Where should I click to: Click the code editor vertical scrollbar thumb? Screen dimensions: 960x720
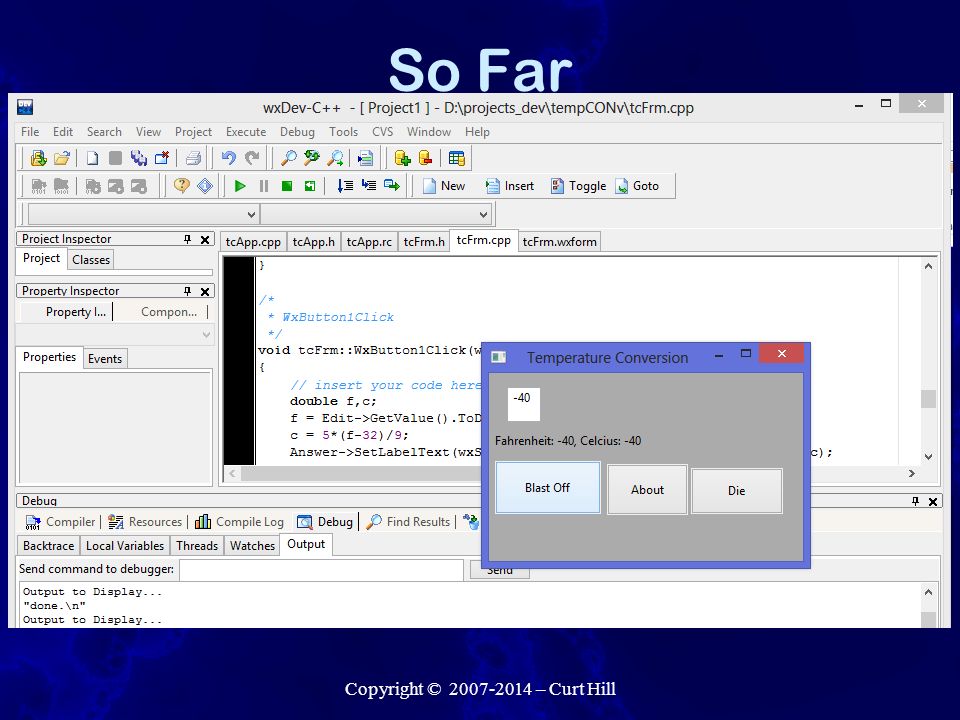928,399
